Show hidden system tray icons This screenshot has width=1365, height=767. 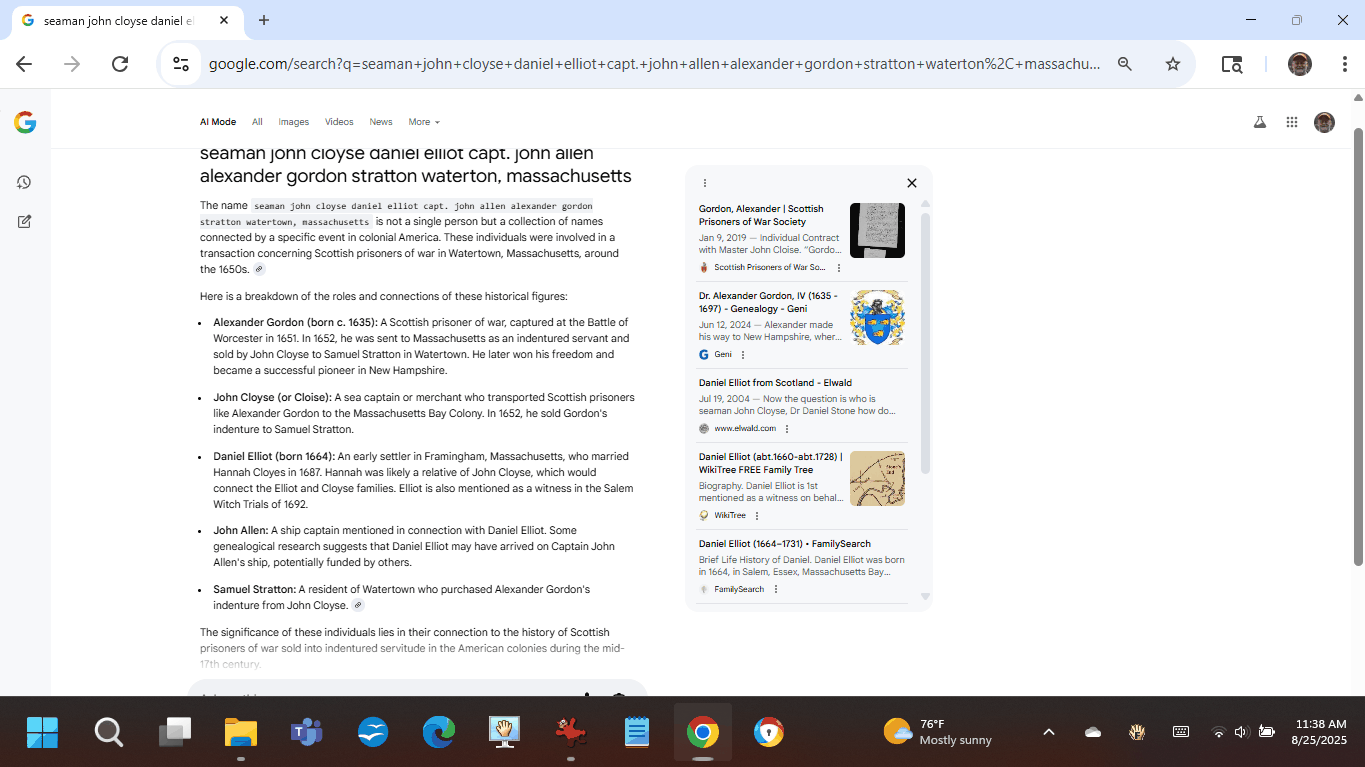coord(1048,732)
